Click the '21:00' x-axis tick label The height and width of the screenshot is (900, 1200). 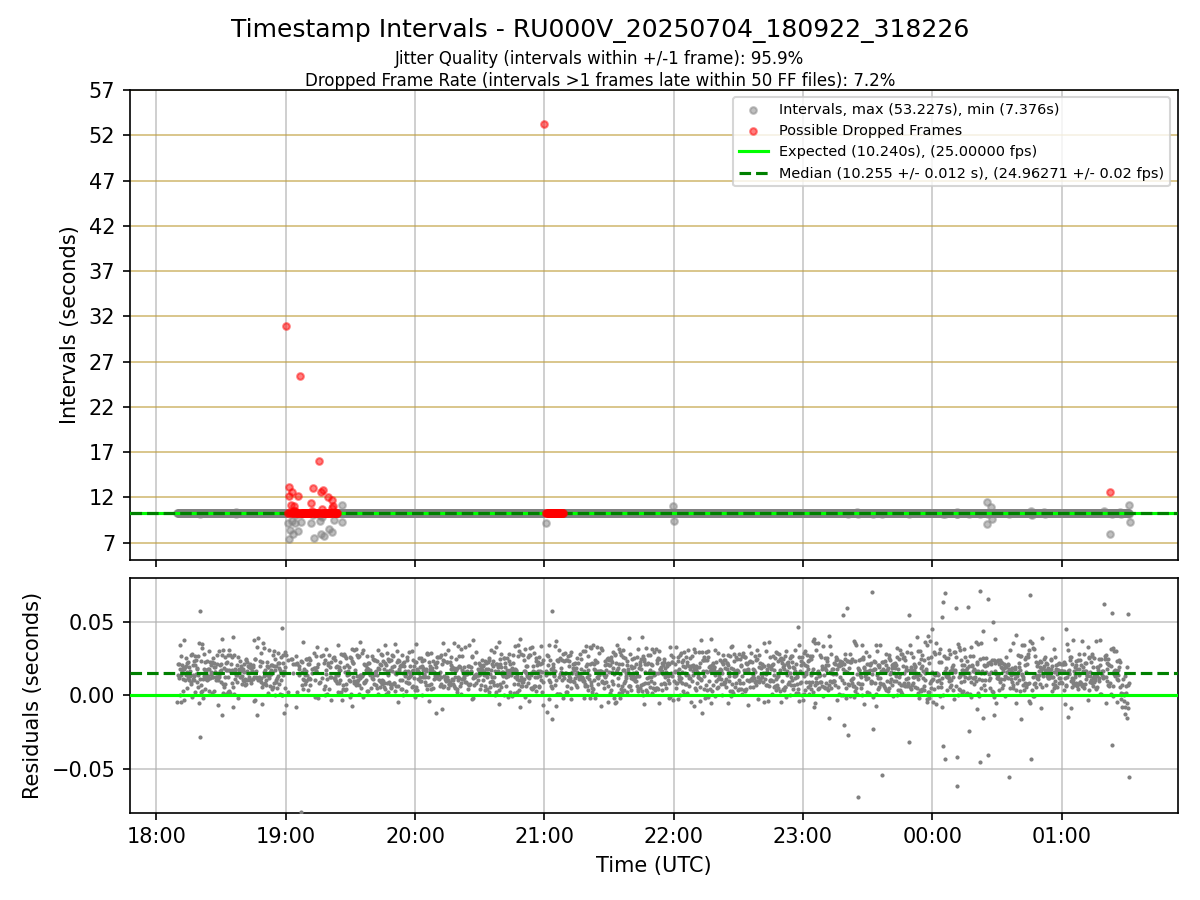[544, 834]
